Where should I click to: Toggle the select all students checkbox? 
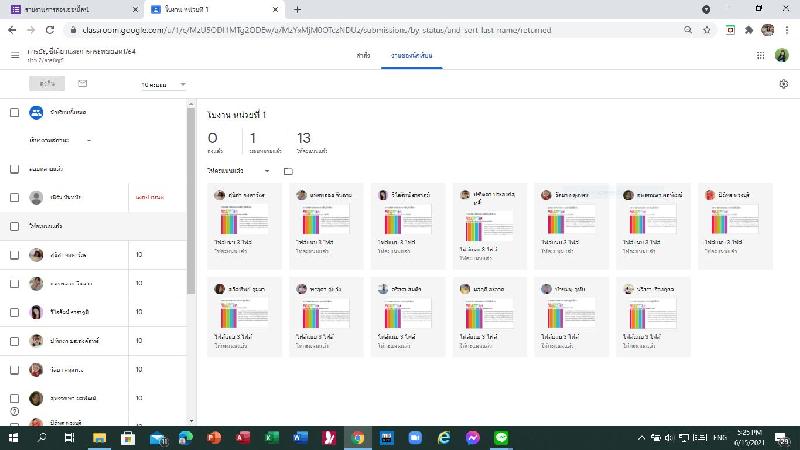coord(14,112)
